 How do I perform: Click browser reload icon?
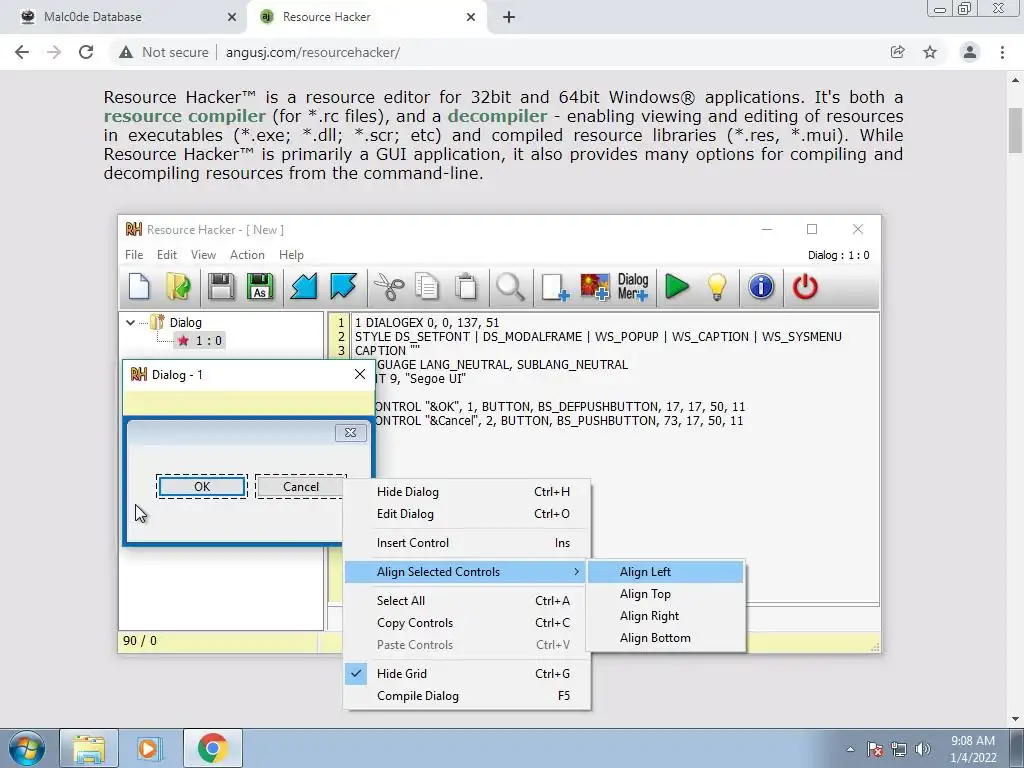(x=86, y=52)
